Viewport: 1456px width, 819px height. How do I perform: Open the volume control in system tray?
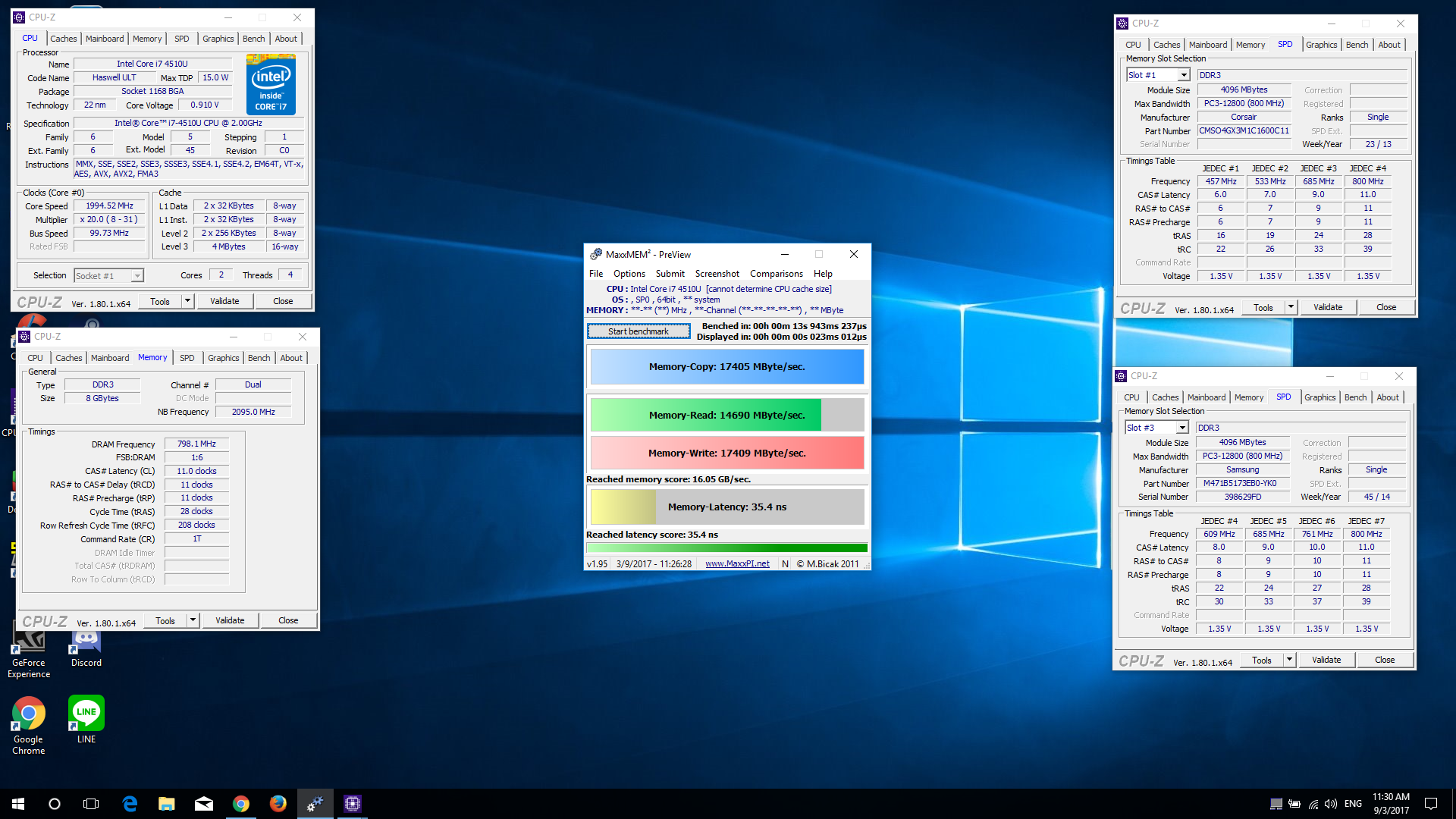click(1331, 804)
